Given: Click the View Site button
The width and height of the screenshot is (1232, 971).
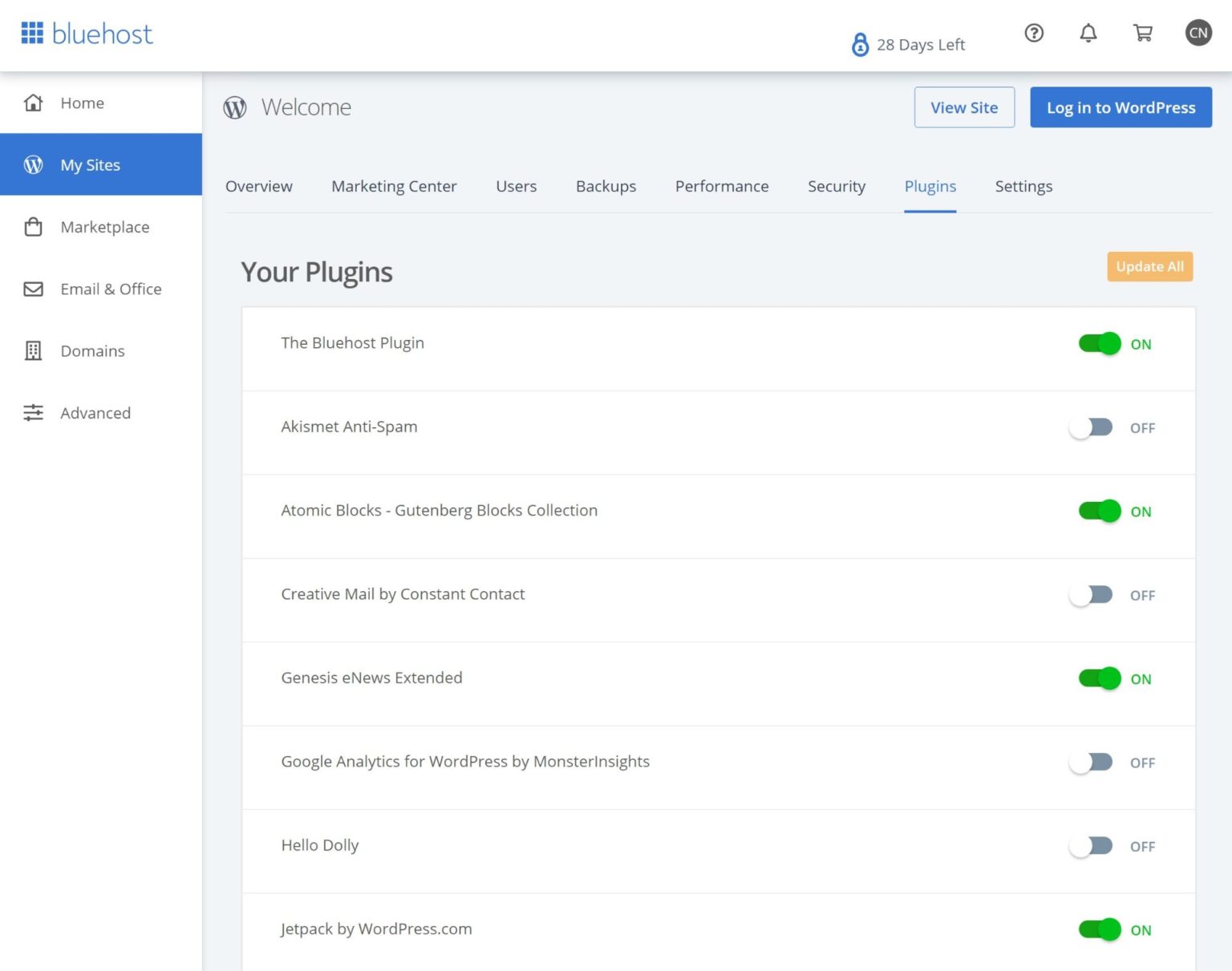Looking at the screenshot, I should click(964, 107).
